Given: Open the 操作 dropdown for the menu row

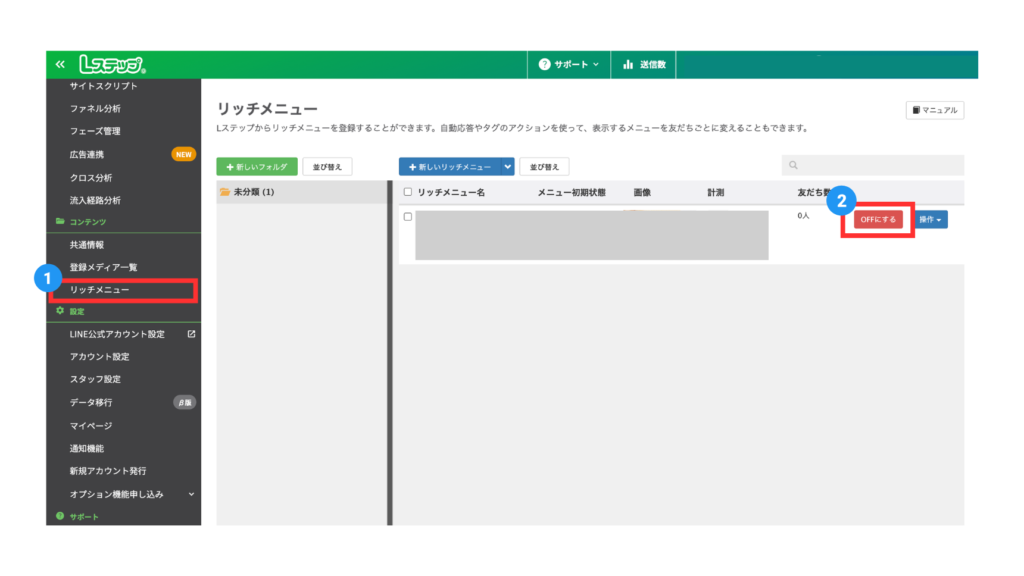Looking at the screenshot, I should (x=930, y=219).
